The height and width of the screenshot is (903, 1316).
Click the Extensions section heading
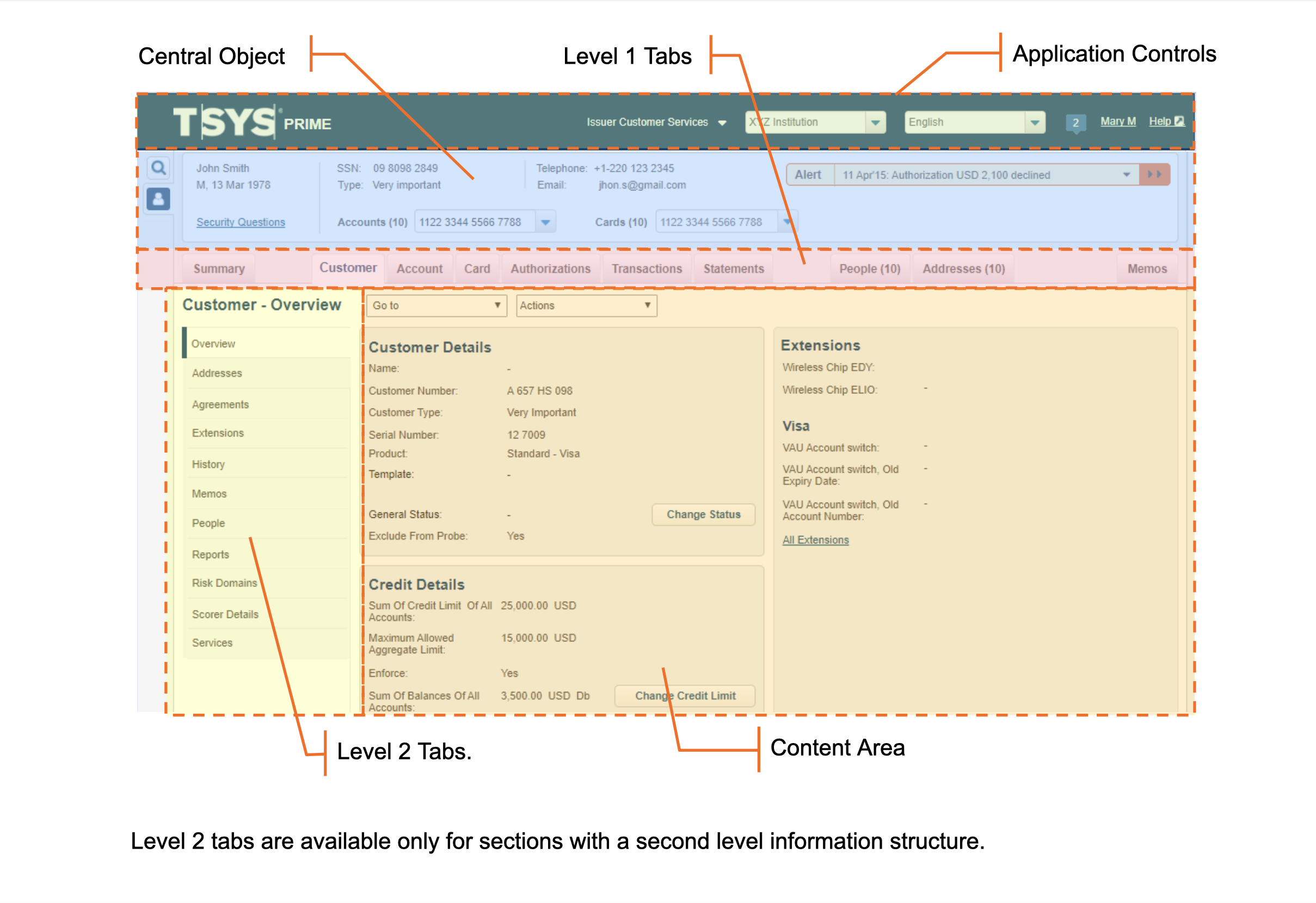coord(821,345)
